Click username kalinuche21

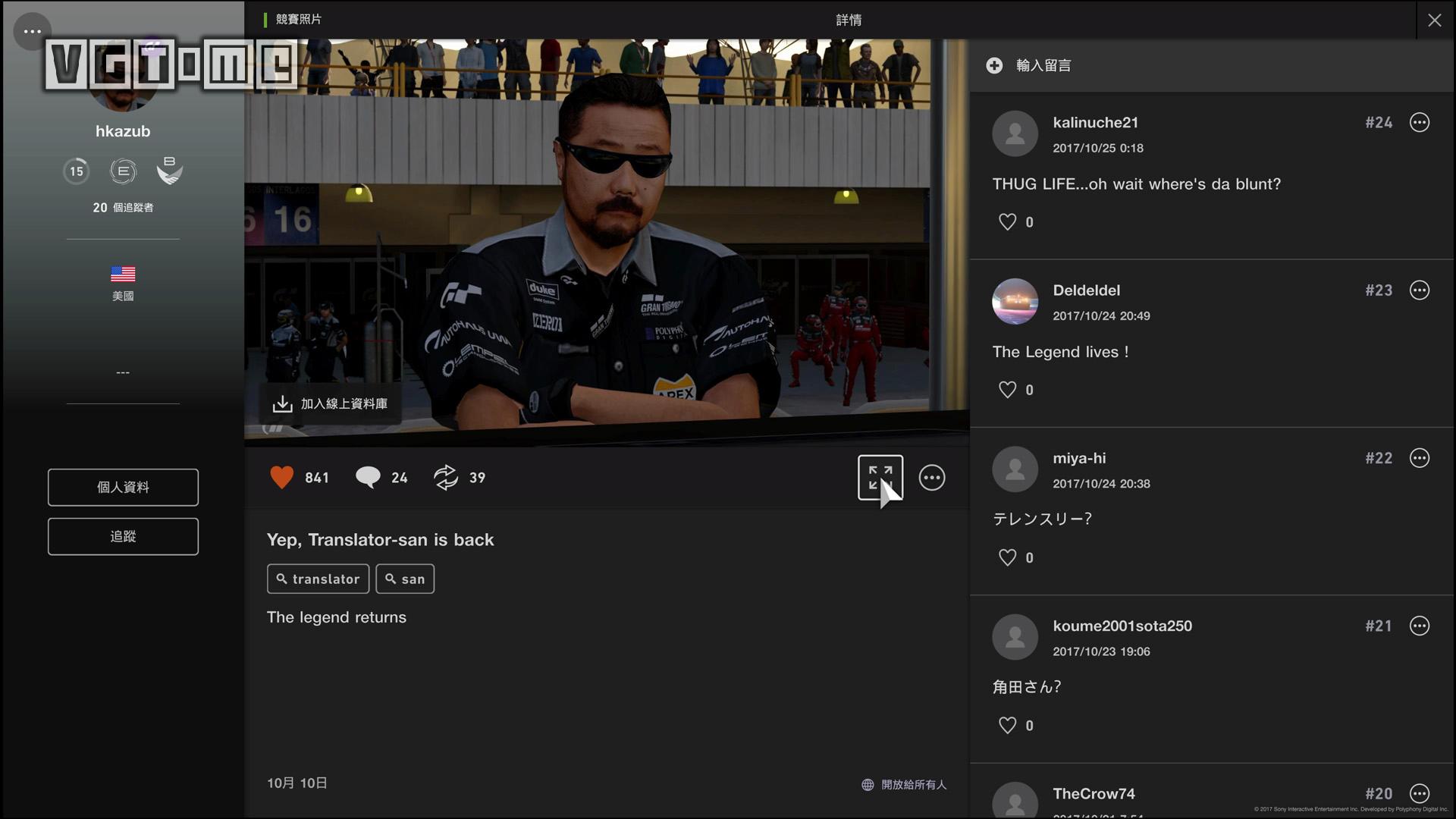(x=1095, y=123)
